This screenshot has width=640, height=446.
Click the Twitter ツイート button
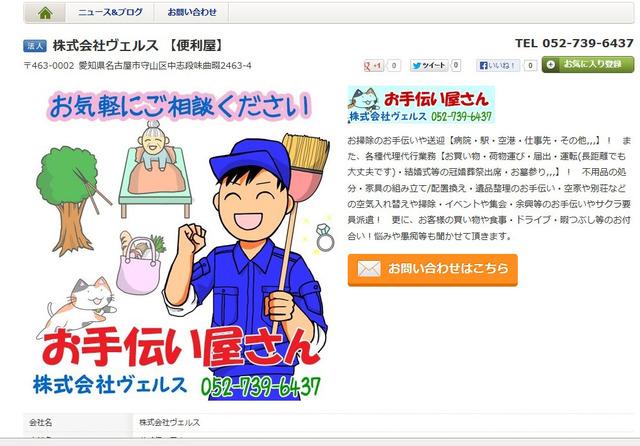[x=429, y=65]
